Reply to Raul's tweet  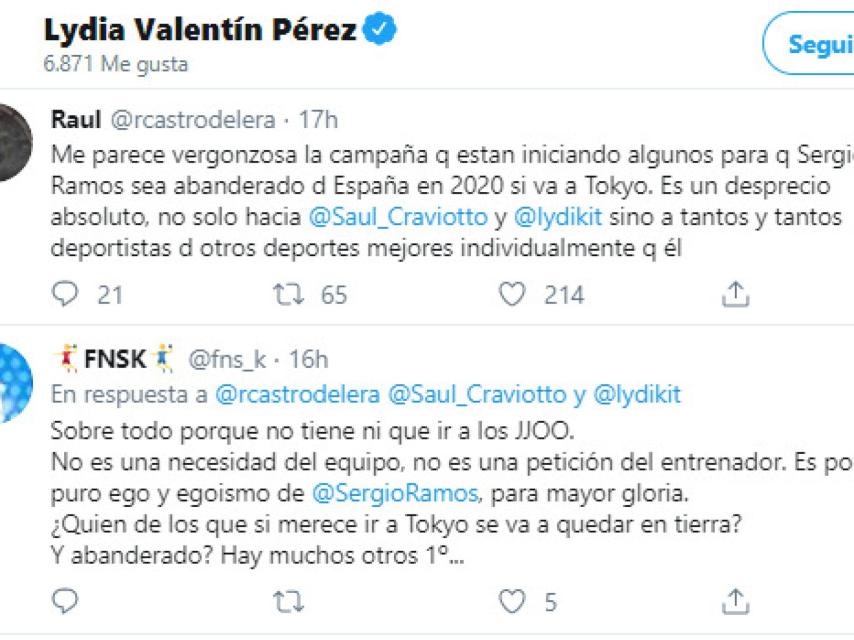click(x=63, y=294)
